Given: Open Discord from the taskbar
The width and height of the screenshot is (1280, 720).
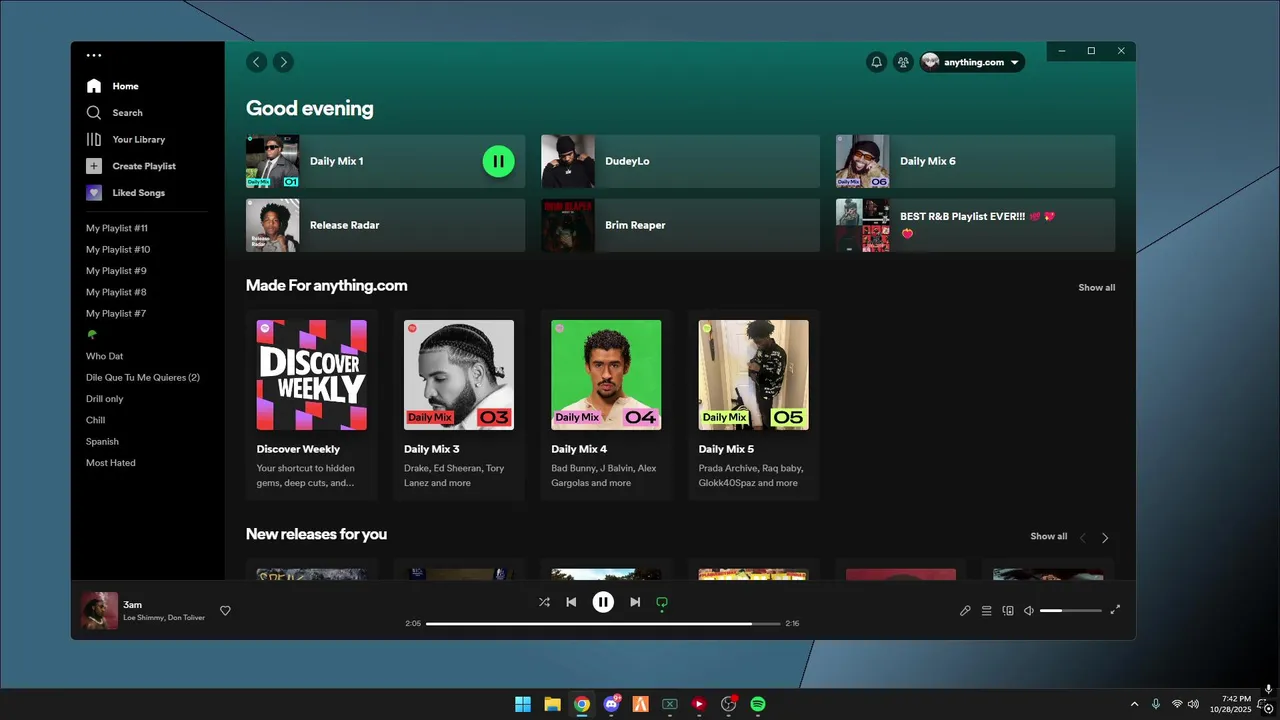Looking at the screenshot, I should 611,704.
